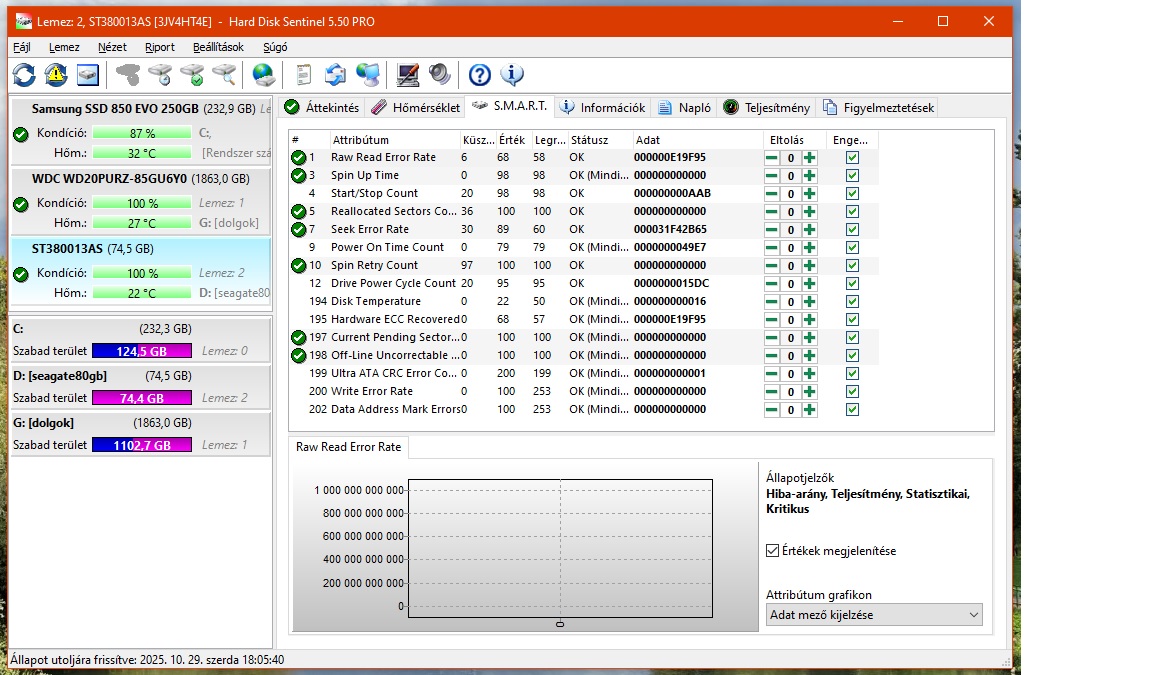Select the Reallocated Sectors Count row
The image size is (1152, 675).
point(394,211)
